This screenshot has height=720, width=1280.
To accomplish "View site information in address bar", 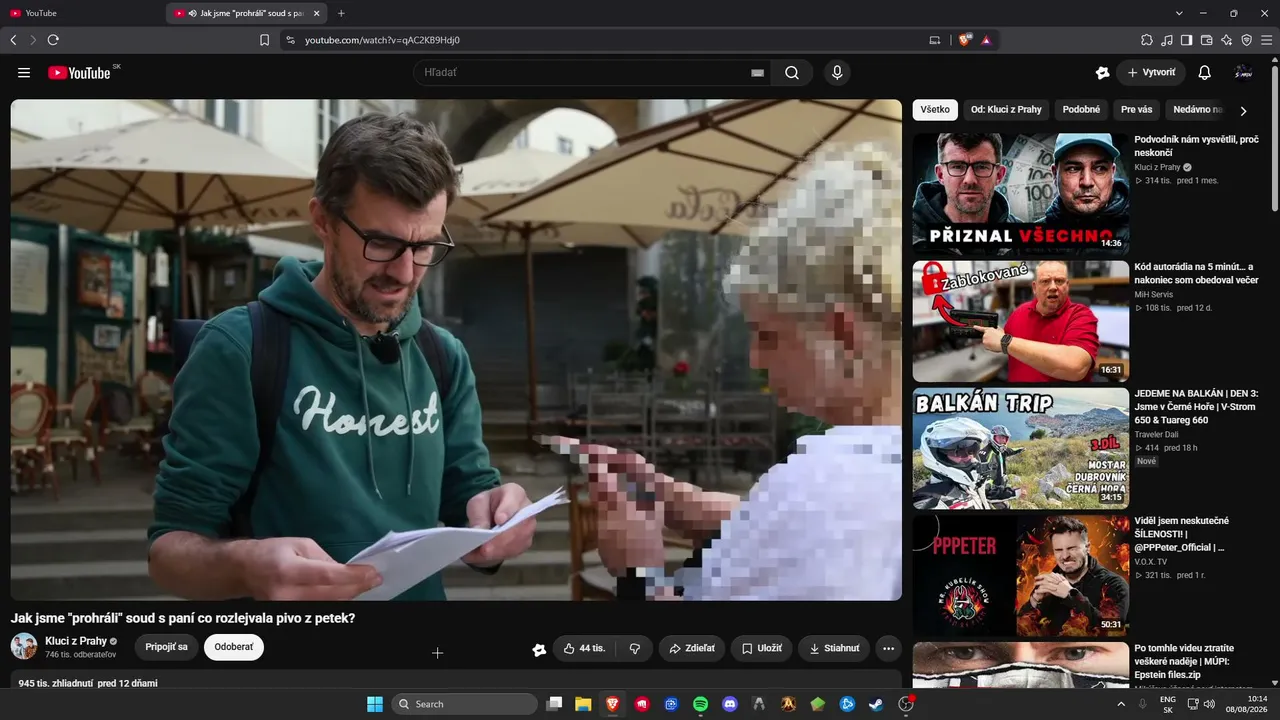I will 290,40.
